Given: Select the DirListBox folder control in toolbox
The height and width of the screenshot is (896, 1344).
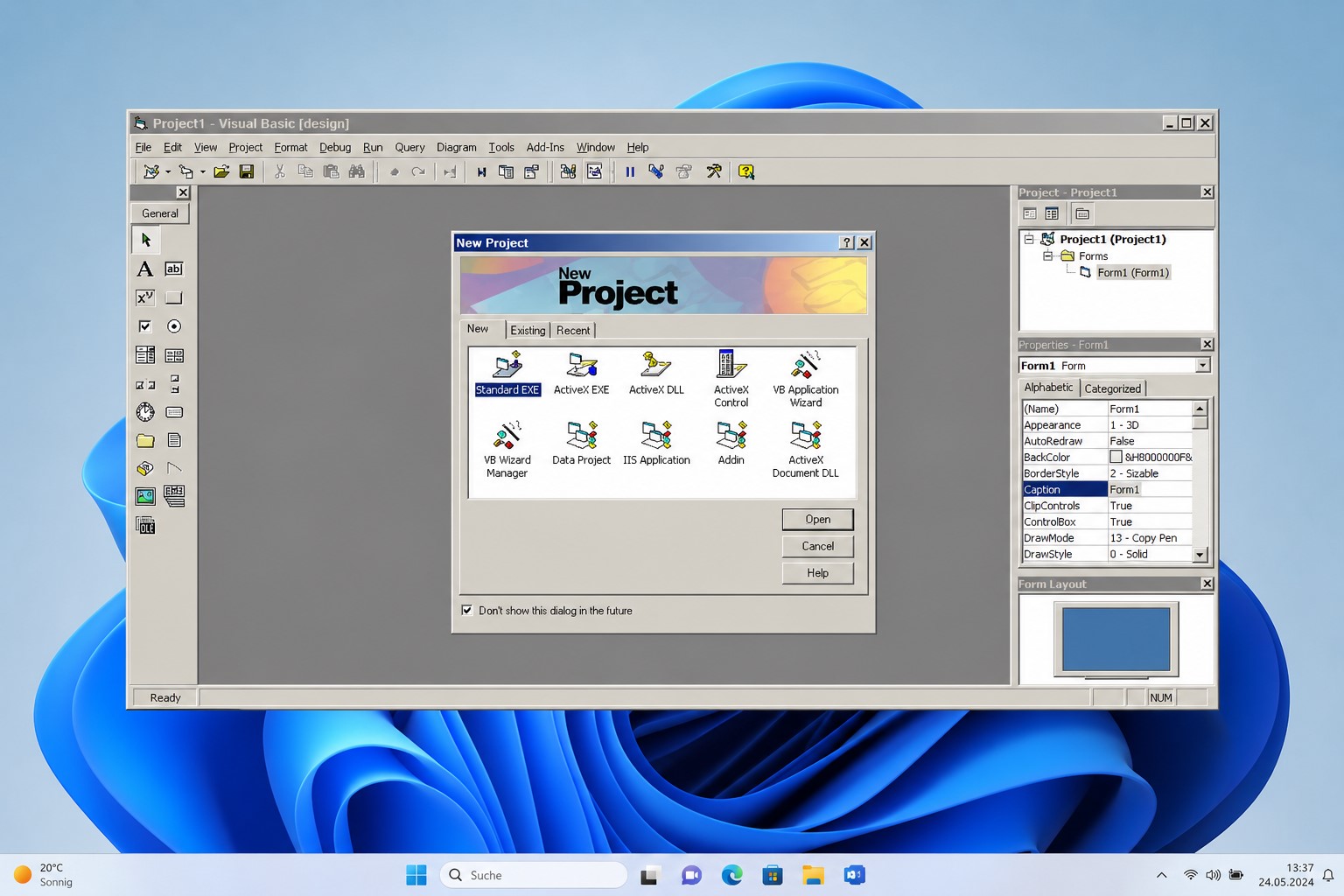Looking at the screenshot, I should tap(145, 440).
